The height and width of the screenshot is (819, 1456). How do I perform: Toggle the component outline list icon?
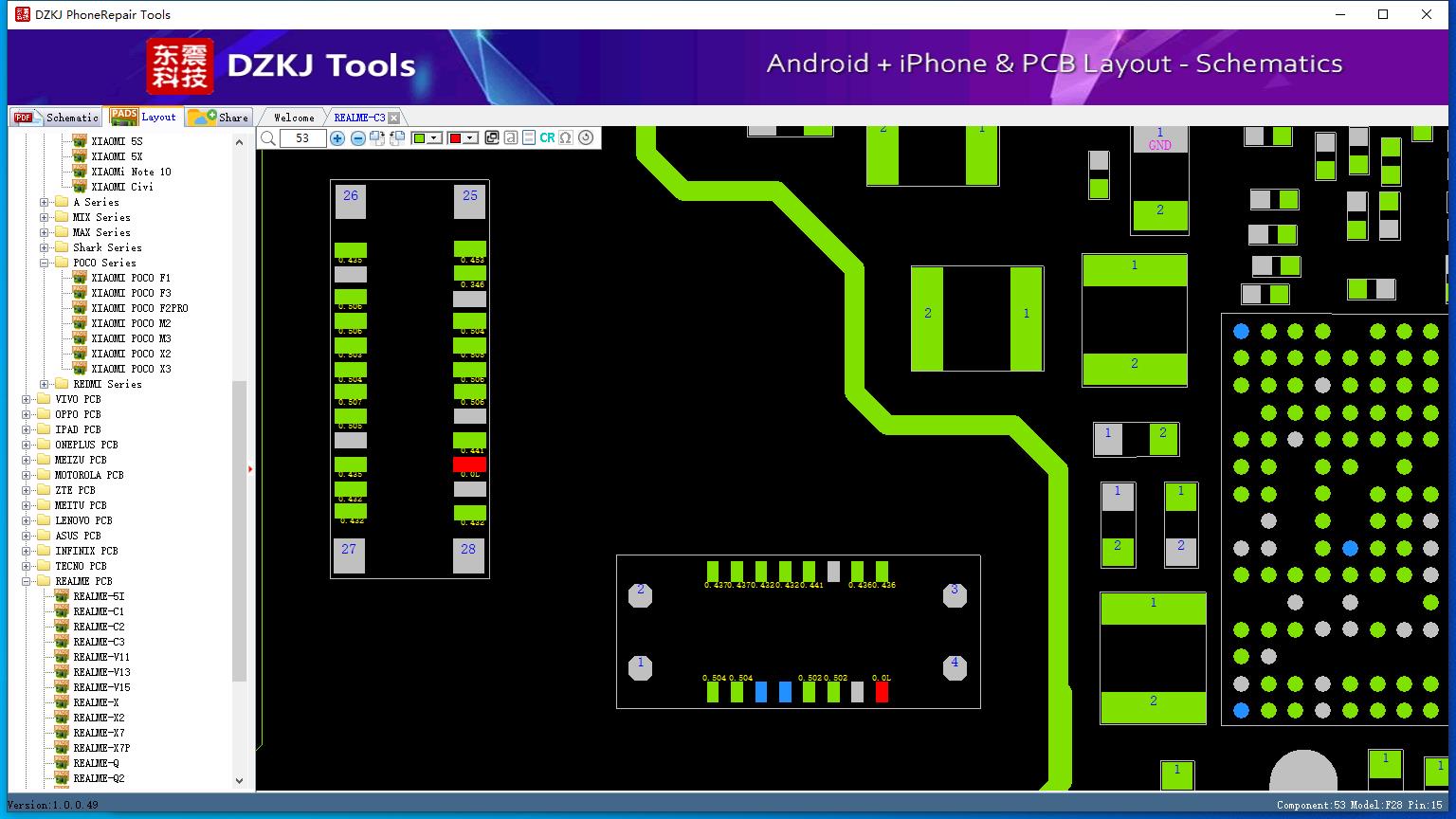pyautogui.click(x=529, y=138)
